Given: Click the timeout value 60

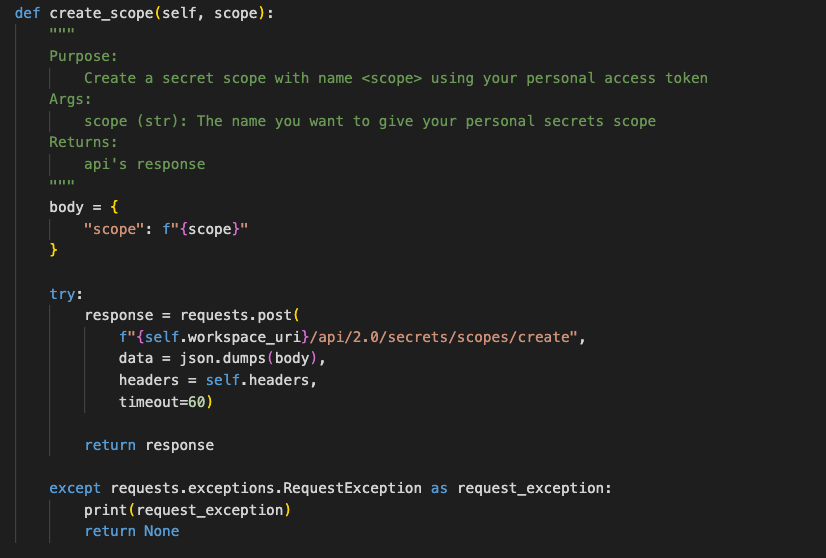Looking at the screenshot, I should (196, 402).
